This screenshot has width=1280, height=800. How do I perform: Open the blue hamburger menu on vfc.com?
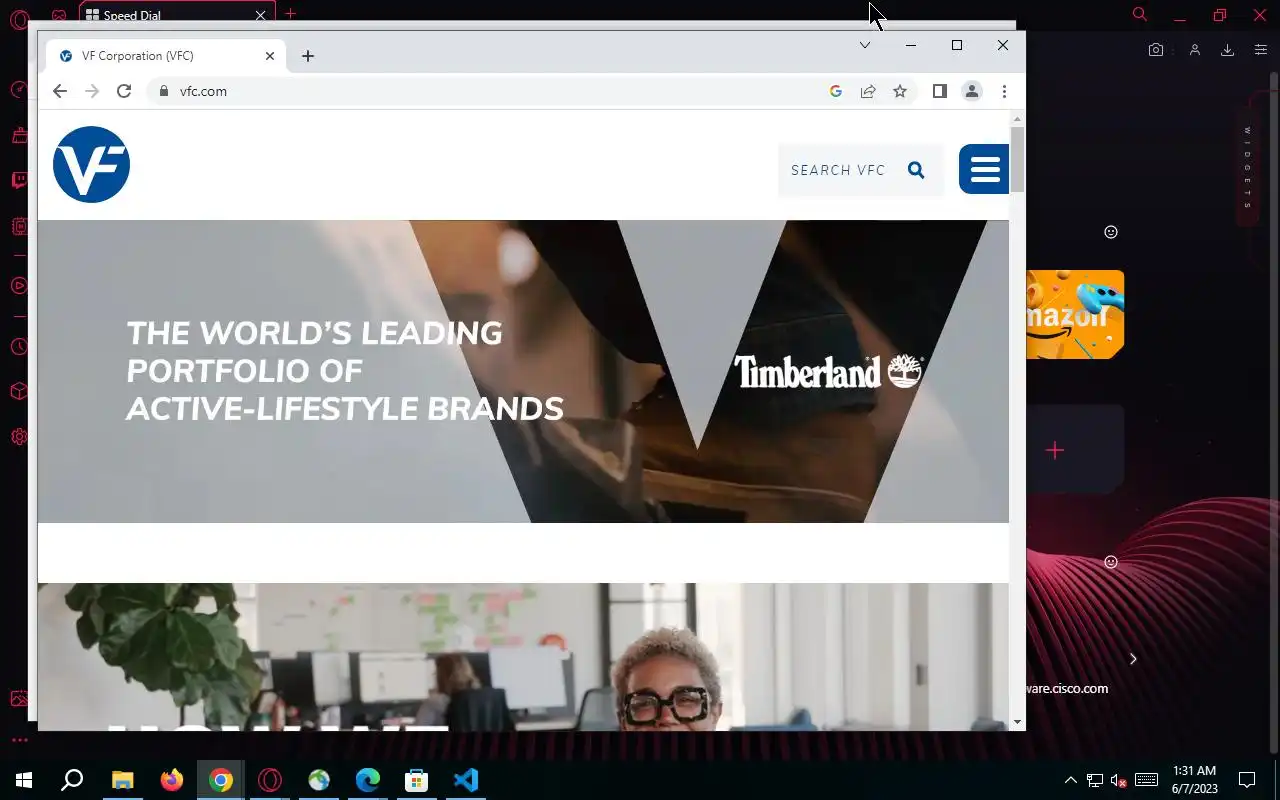(x=984, y=169)
